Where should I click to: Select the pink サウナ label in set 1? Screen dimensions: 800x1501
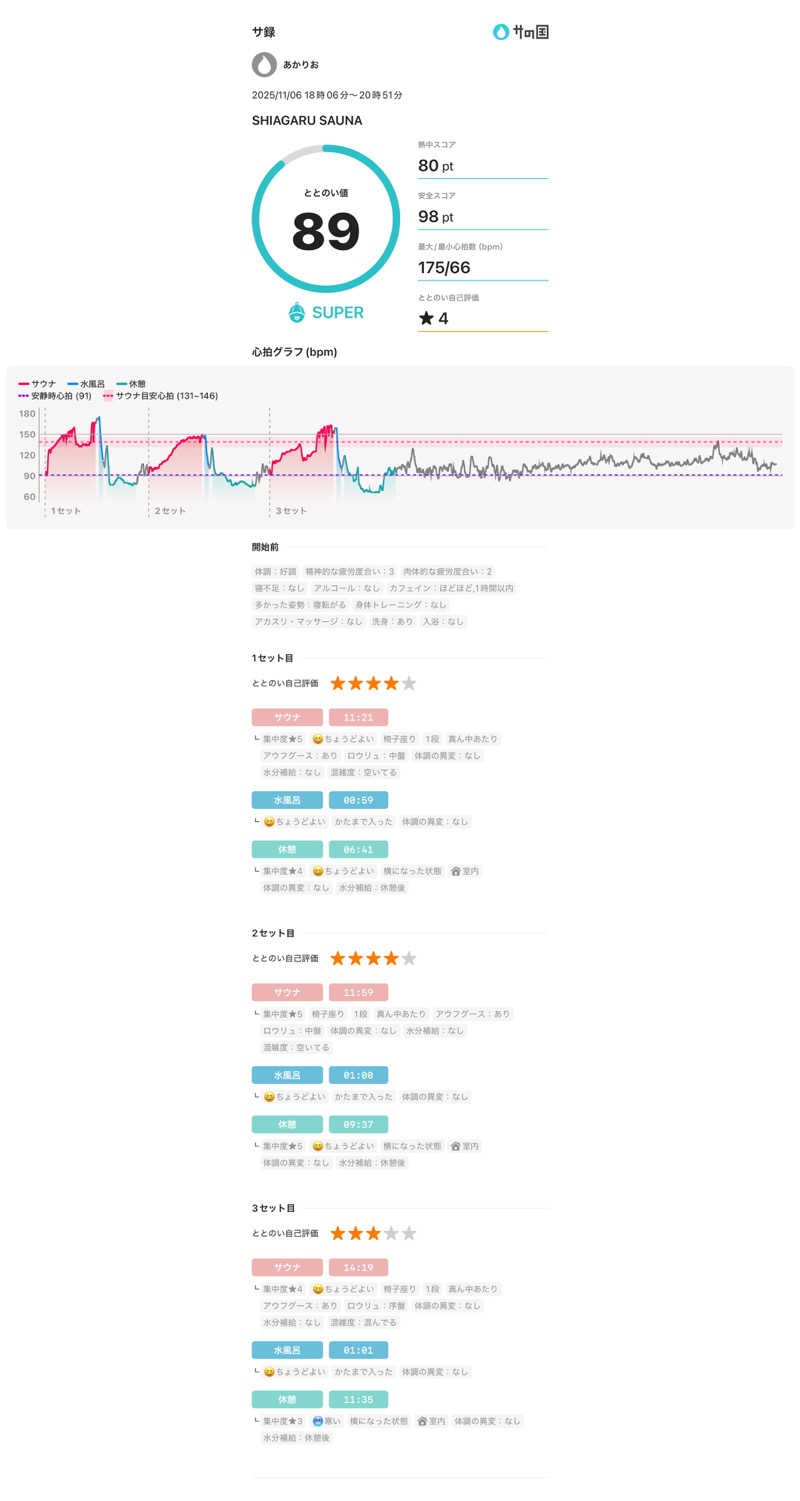click(x=287, y=717)
